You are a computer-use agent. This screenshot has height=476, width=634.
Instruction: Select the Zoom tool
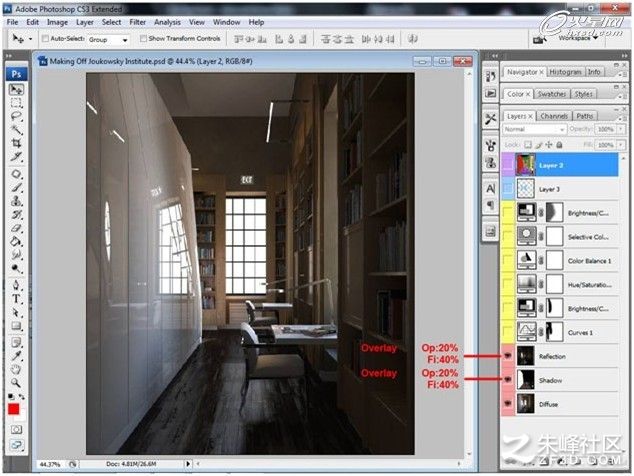16,383
